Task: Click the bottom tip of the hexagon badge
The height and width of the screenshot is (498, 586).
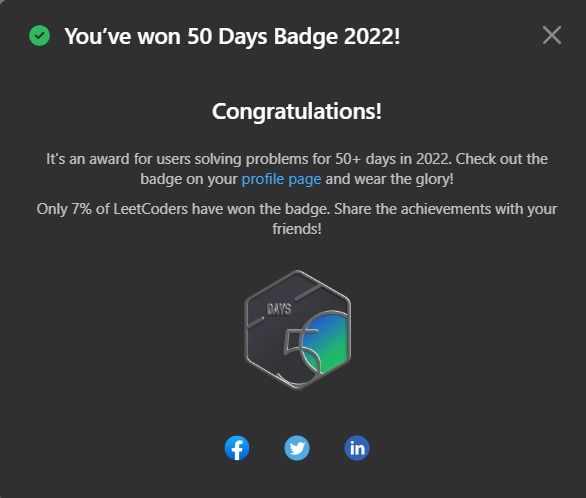Action: point(297,387)
